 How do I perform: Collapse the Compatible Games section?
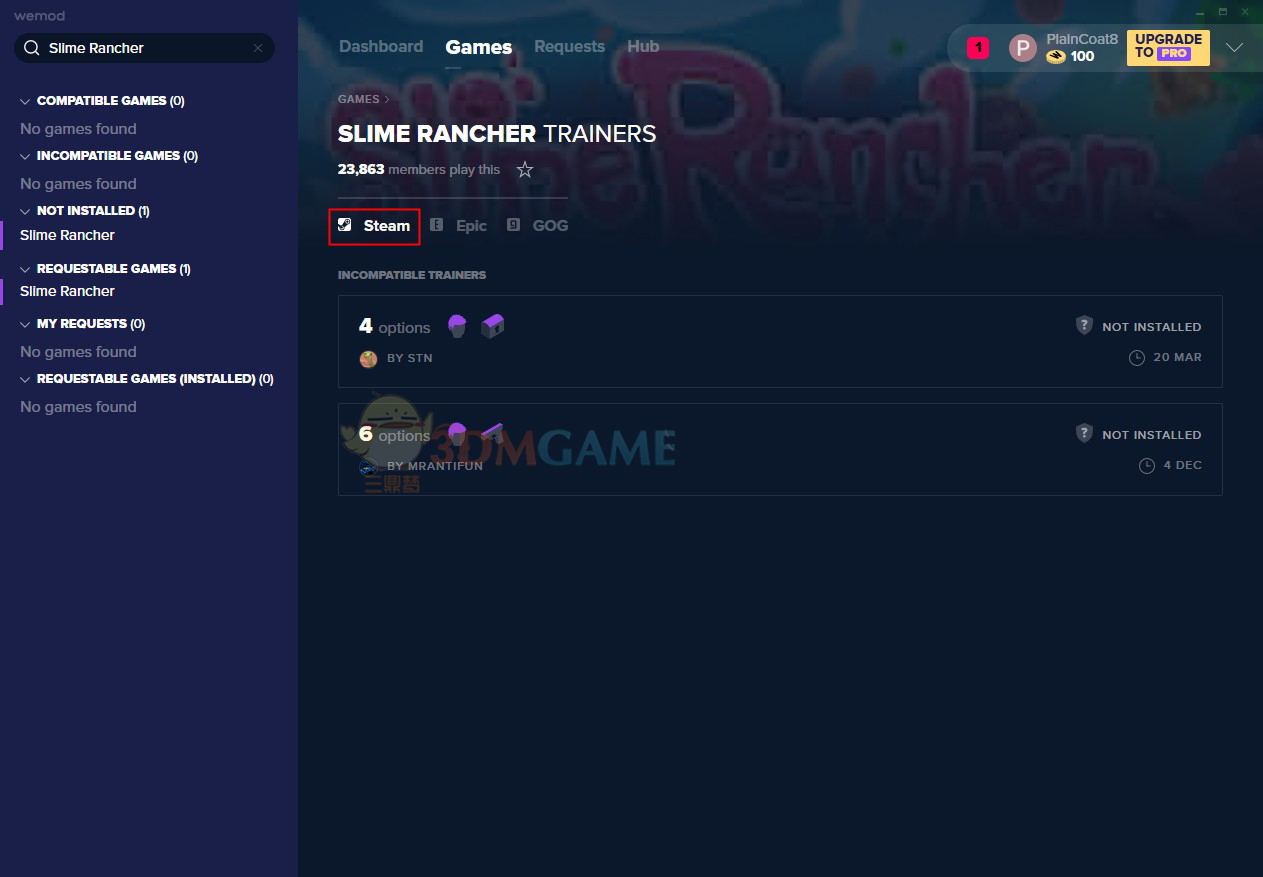26,101
